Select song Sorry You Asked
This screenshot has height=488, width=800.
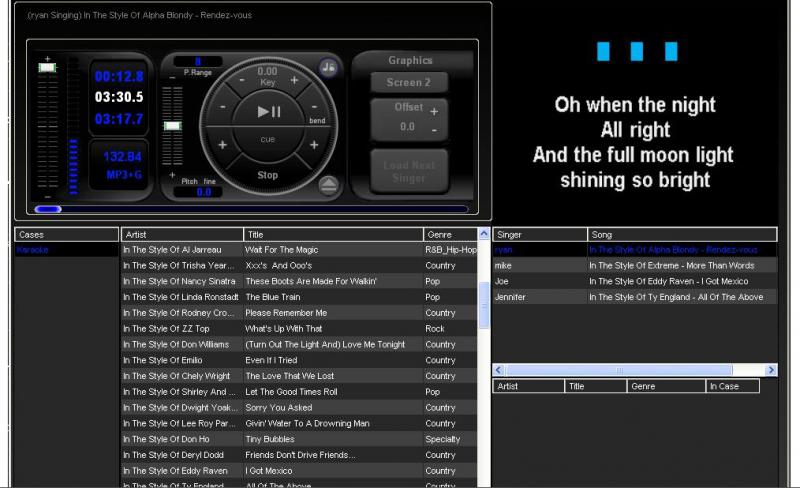[279, 408]
